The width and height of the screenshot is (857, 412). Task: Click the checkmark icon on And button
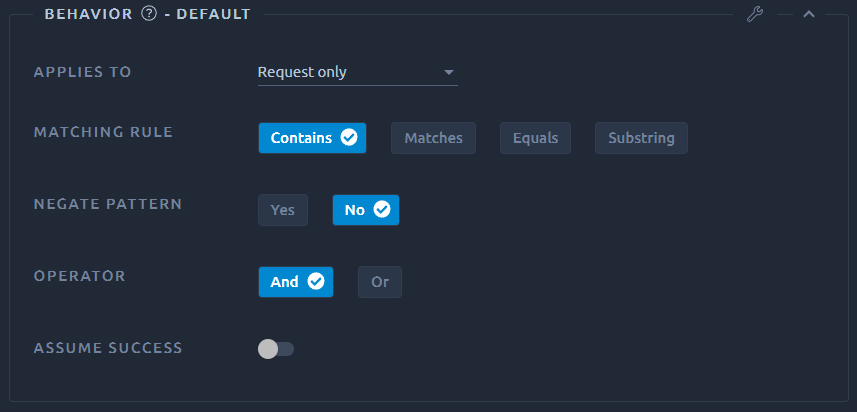click(x=316, y=281)
